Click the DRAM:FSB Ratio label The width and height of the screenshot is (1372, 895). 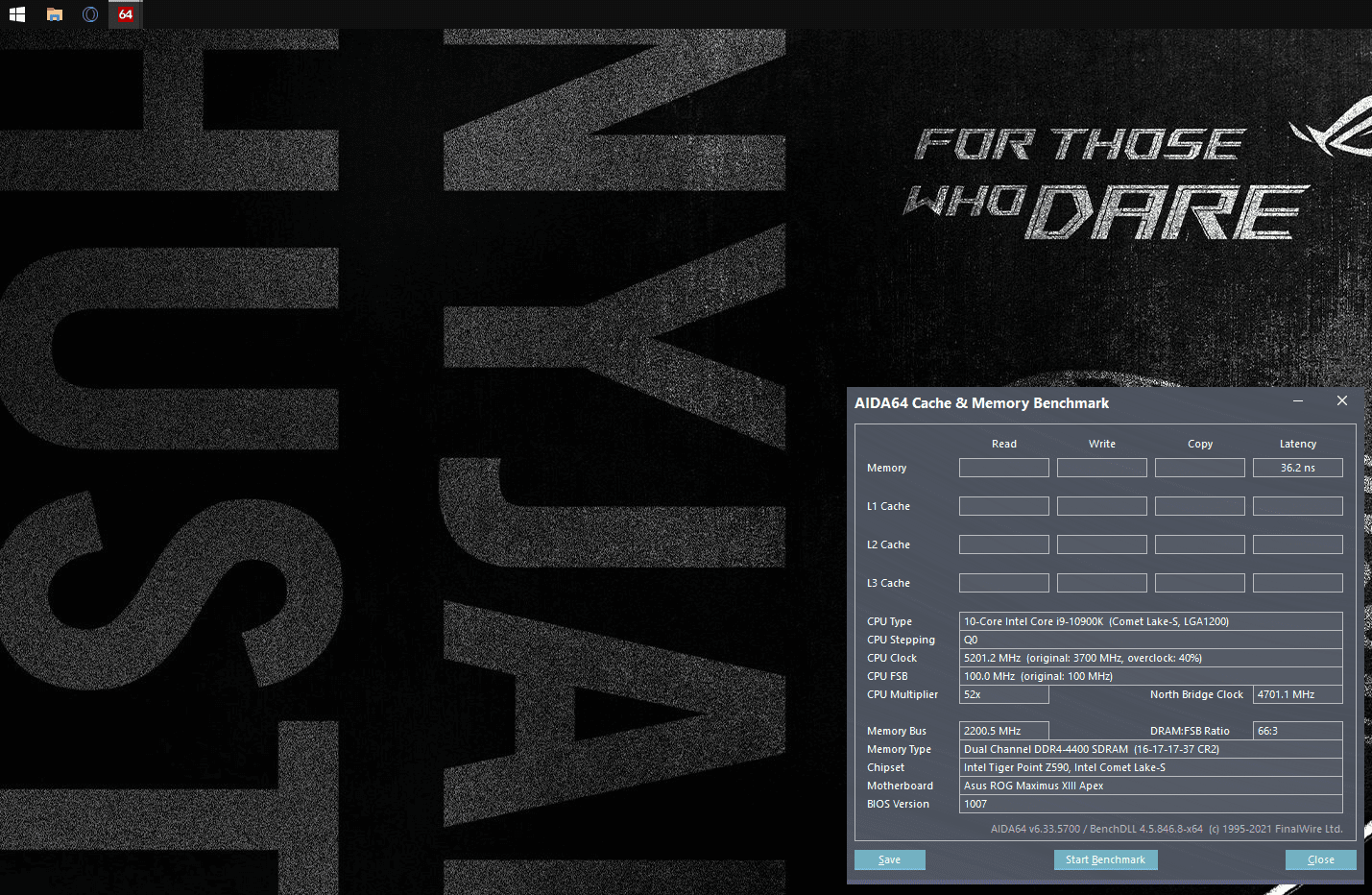pyautogui.click(x=1190, y=731)
